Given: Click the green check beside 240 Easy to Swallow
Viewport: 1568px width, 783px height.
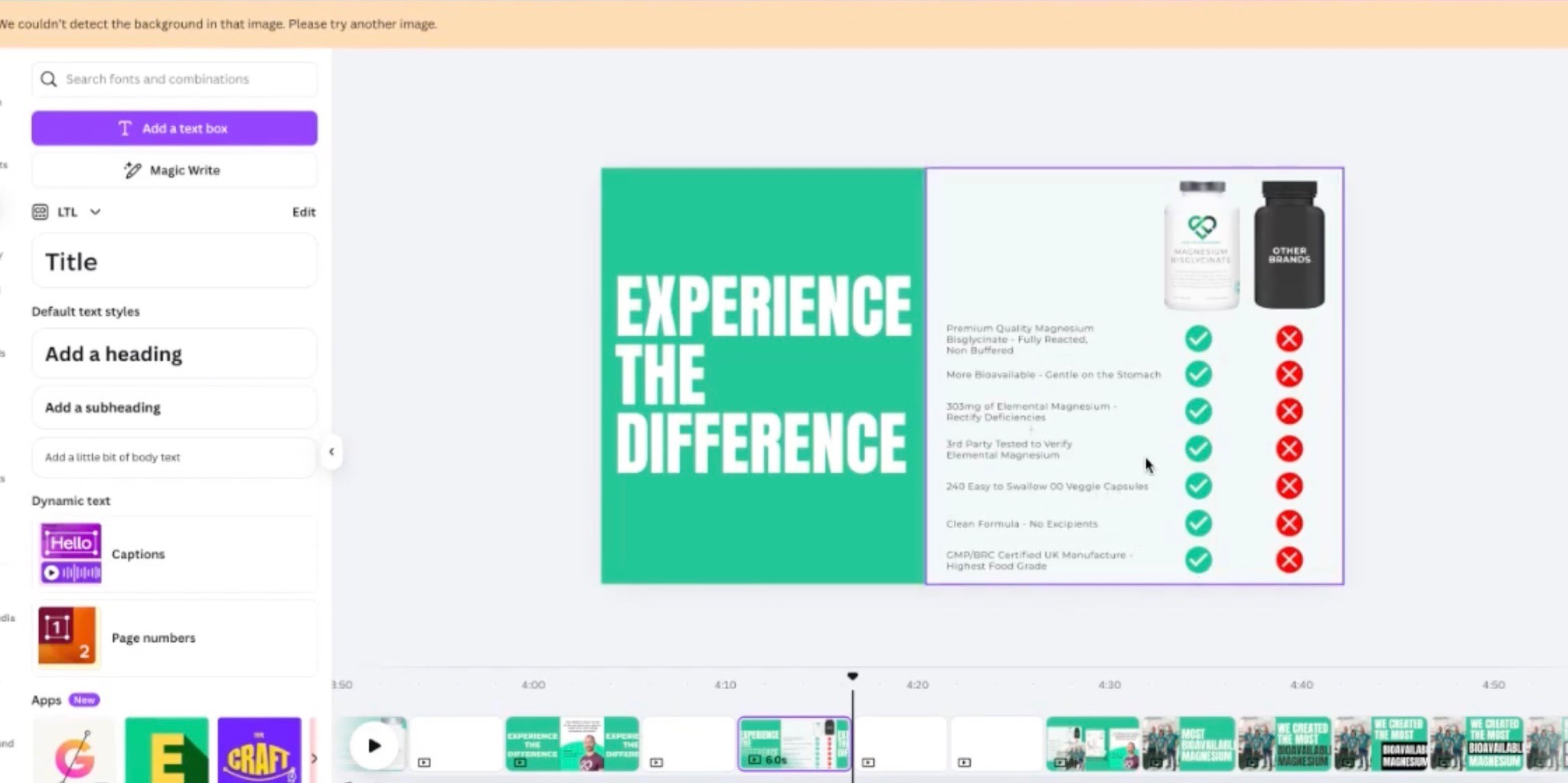Looking at the screenshot, I should pos(1198,485).
